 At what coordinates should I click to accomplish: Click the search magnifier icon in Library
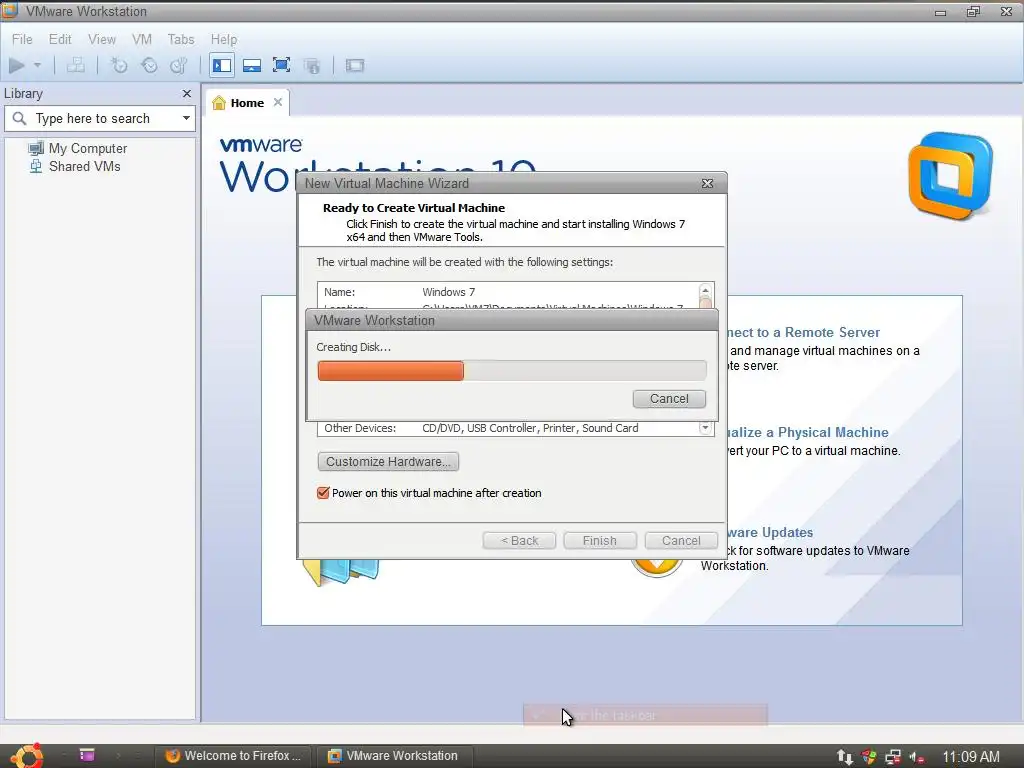pos(20,118)
